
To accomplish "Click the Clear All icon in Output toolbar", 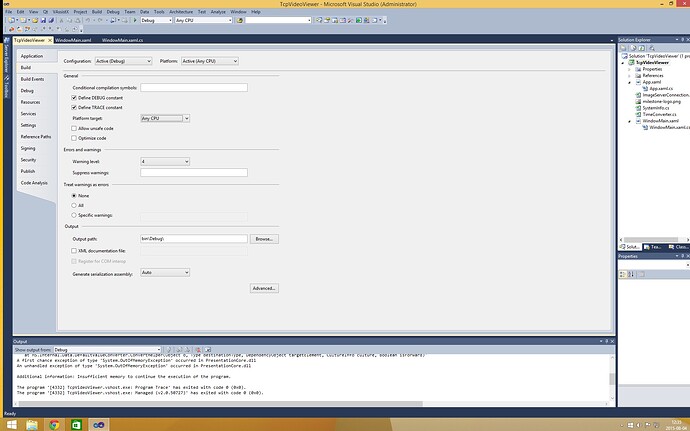I will pos(198,350).
